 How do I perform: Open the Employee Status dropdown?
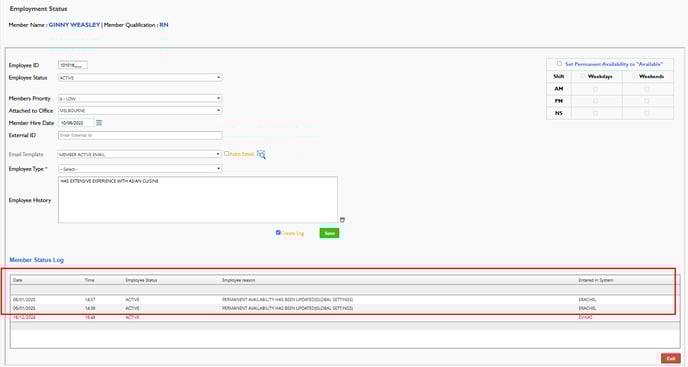(140, 78)
